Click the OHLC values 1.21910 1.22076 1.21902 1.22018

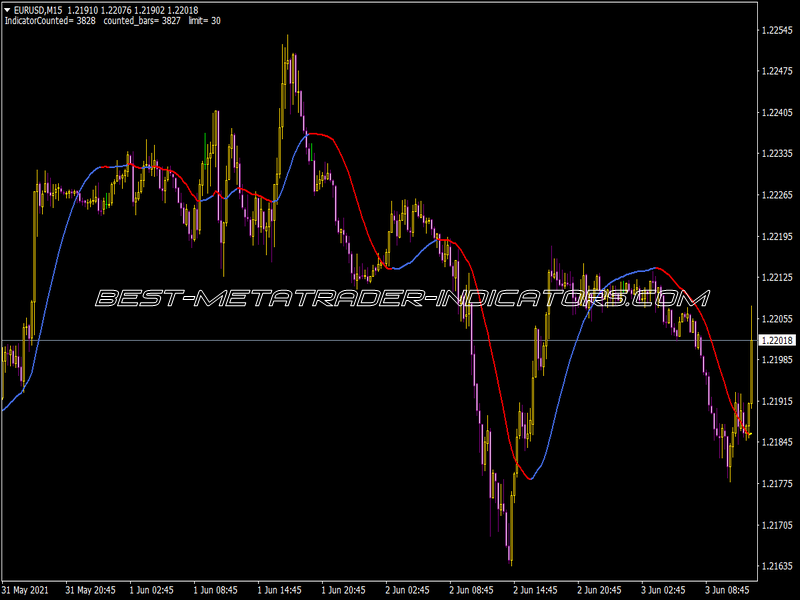133,10
